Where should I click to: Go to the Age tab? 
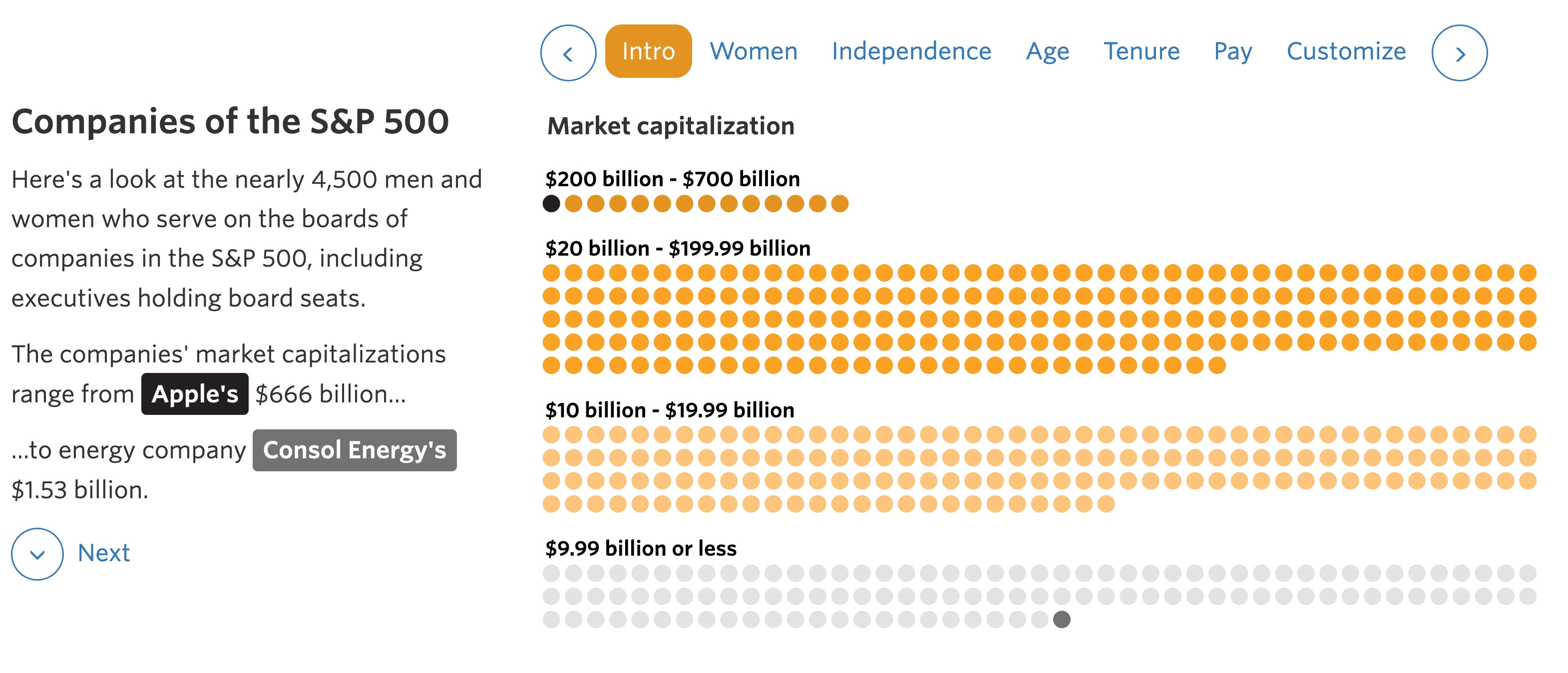tap(1047, 52)
